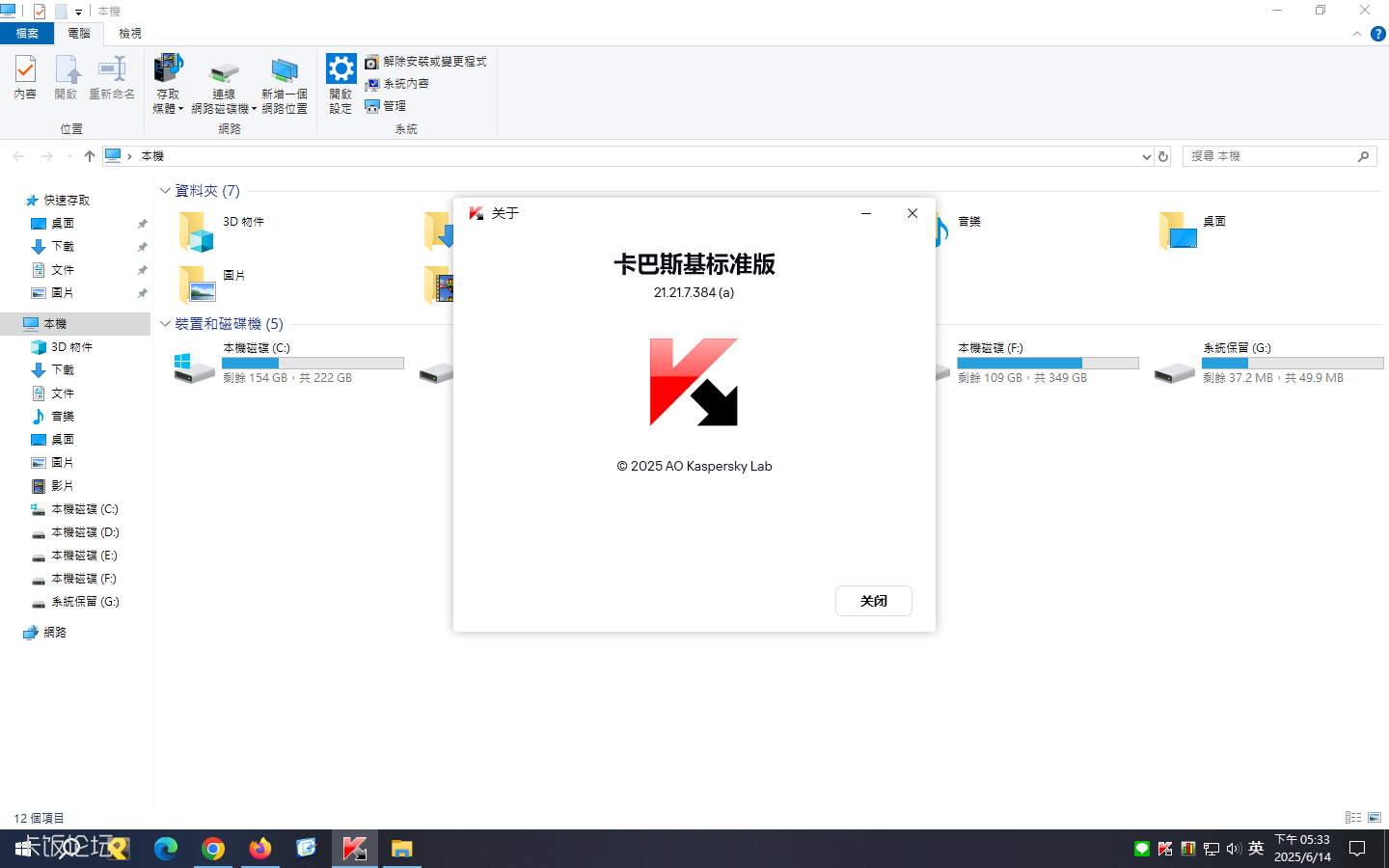This screenshot has height=868, width=1389.
Task: Refresh the 本機 view
Action: point(1163,156)
